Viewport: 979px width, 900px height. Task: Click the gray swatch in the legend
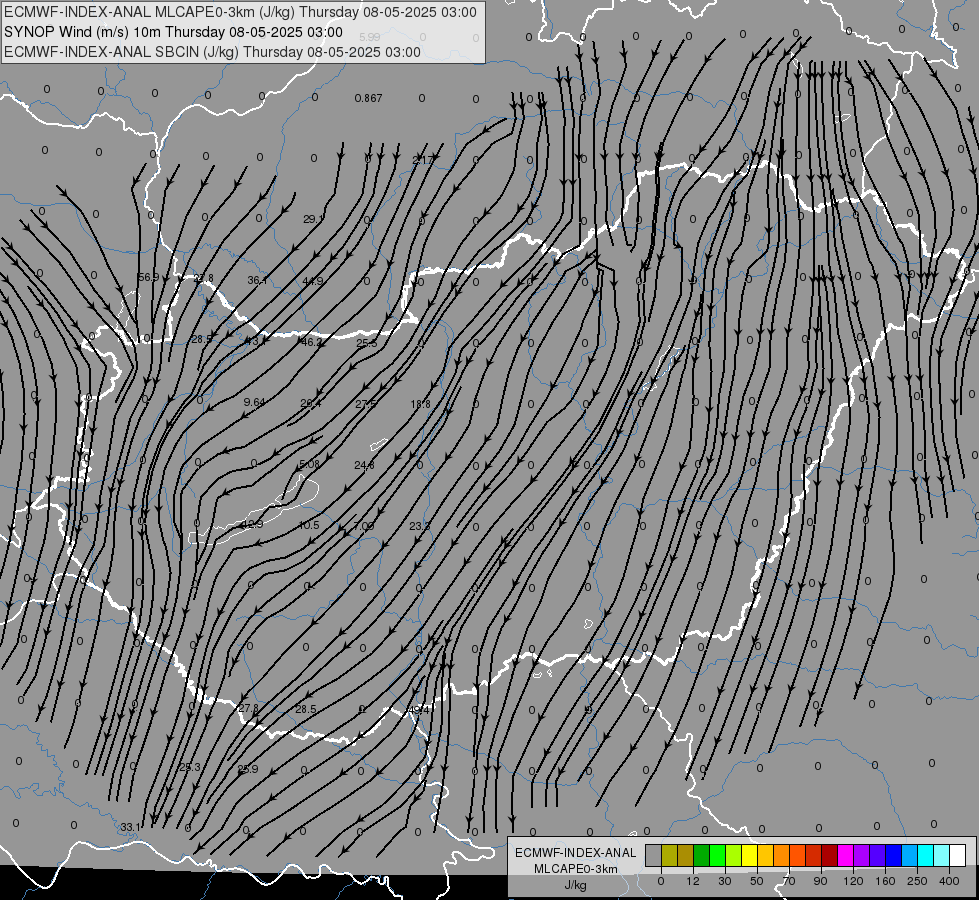(x=653, y=855)
